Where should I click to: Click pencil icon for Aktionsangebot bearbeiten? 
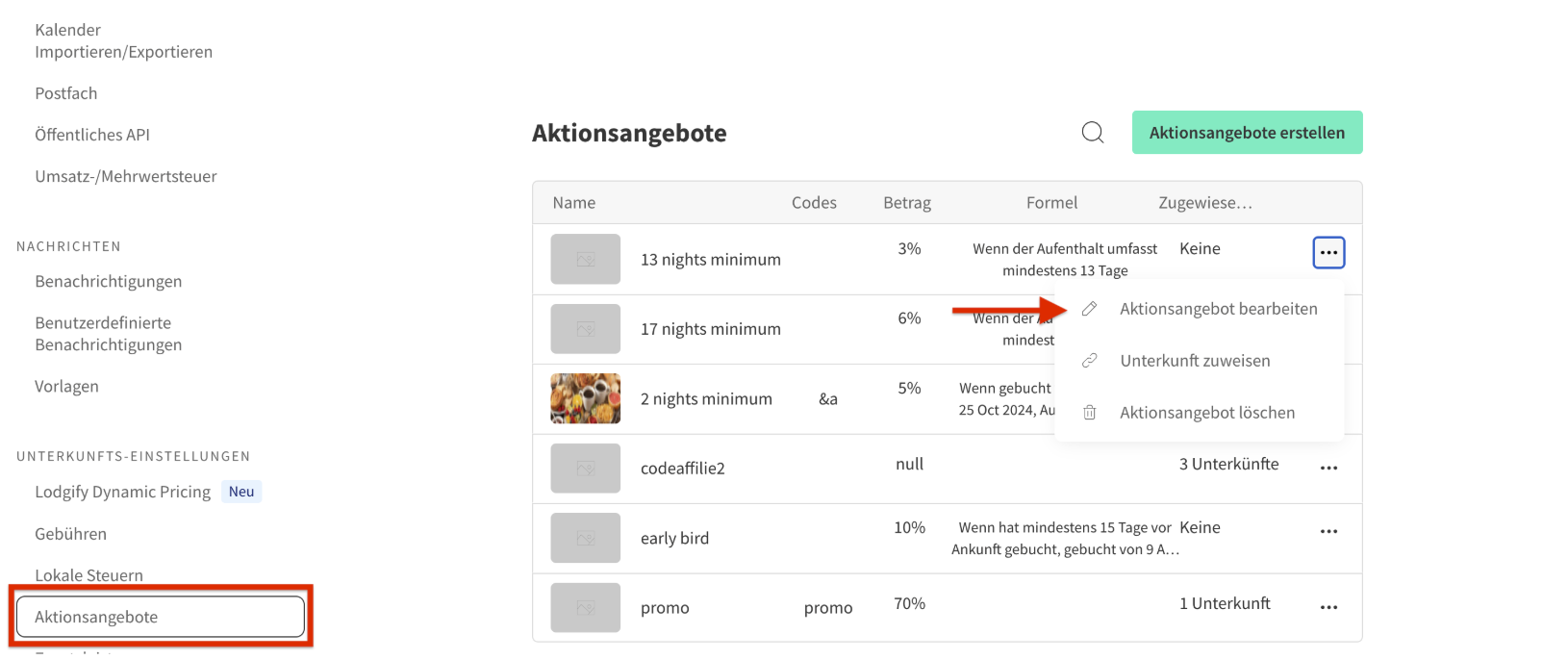click(1089, 309)
